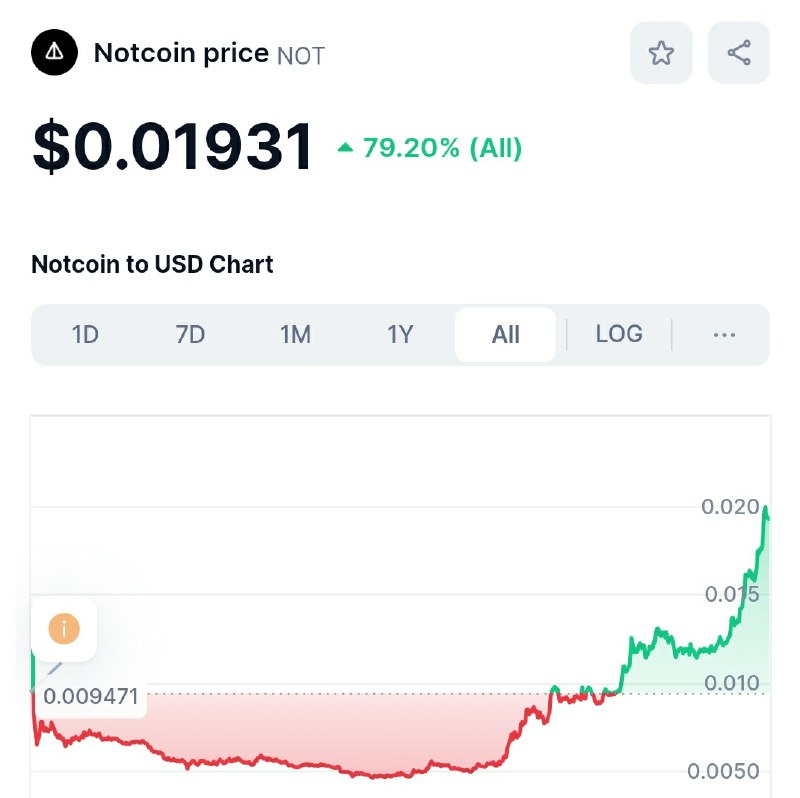This screenshot has height=798, width=800.
Task: Click the NOT ticker symbol
Action: tap(301, 56)
